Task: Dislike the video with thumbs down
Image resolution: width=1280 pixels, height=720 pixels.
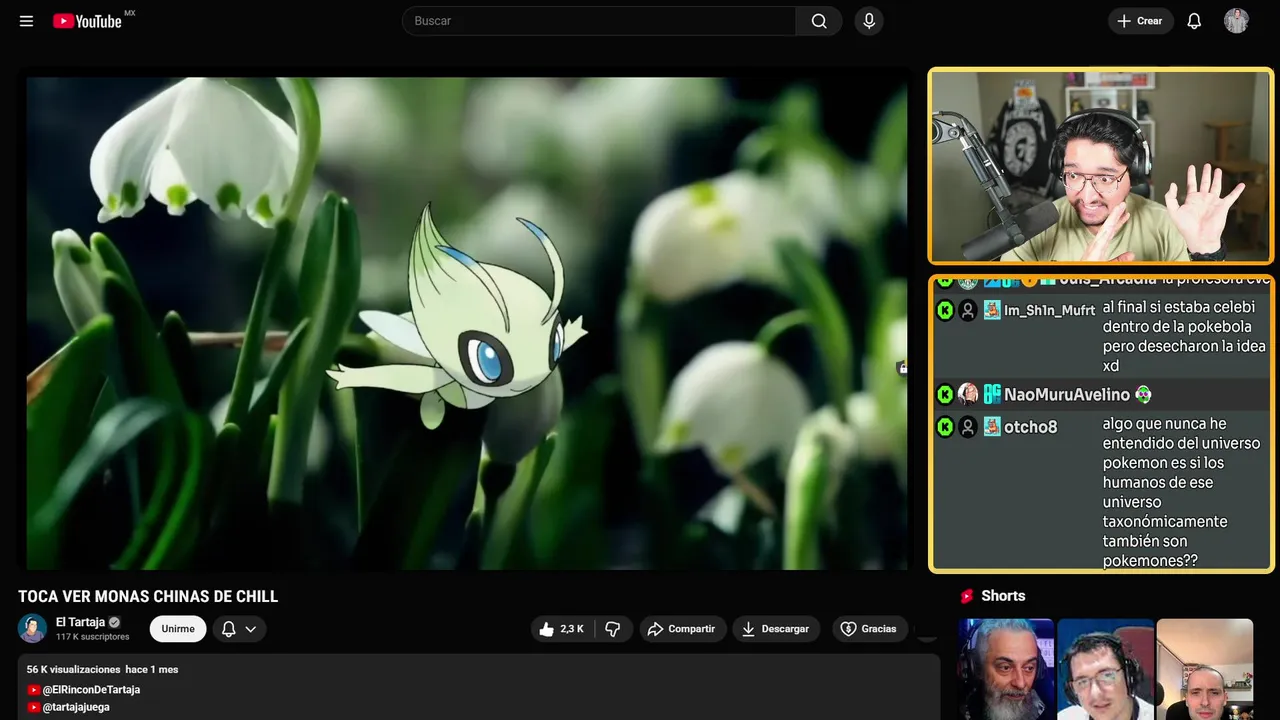Action: pyautogui.click(x=613, y=629)
